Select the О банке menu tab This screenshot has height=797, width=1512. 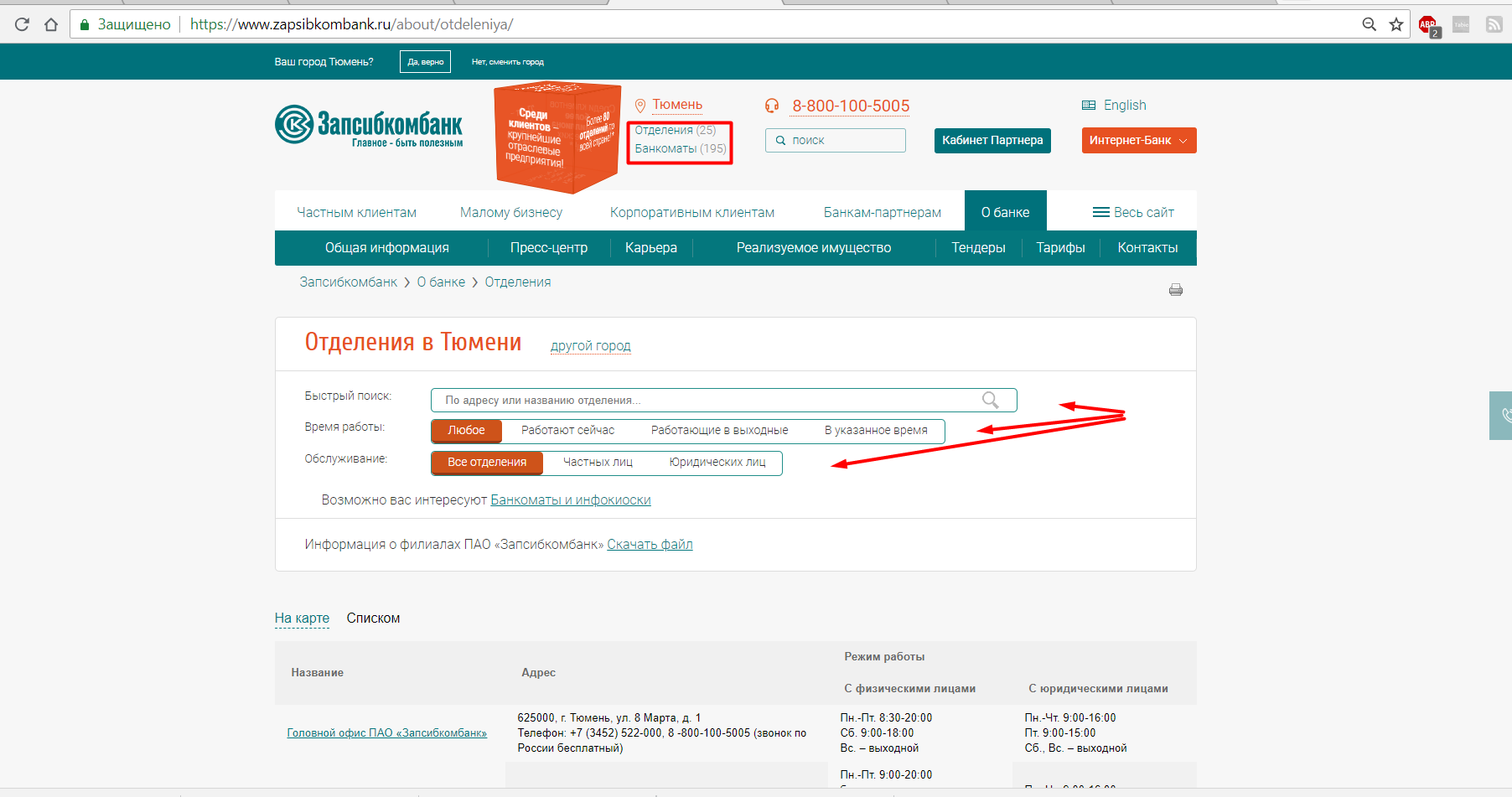(x=1005, y=211)
